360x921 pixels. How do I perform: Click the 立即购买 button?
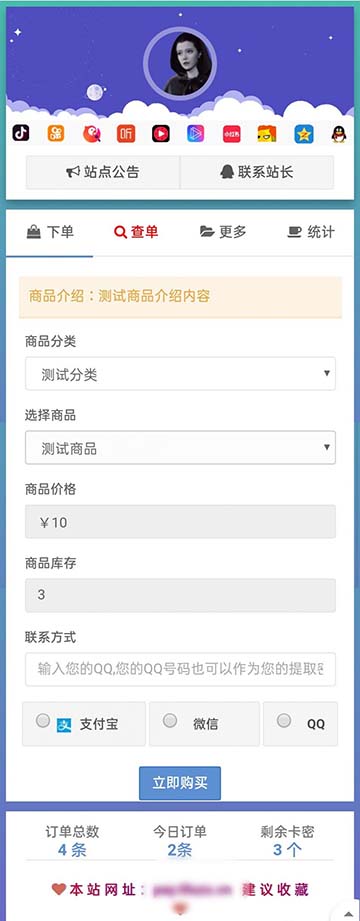click(x=180, y=783)
